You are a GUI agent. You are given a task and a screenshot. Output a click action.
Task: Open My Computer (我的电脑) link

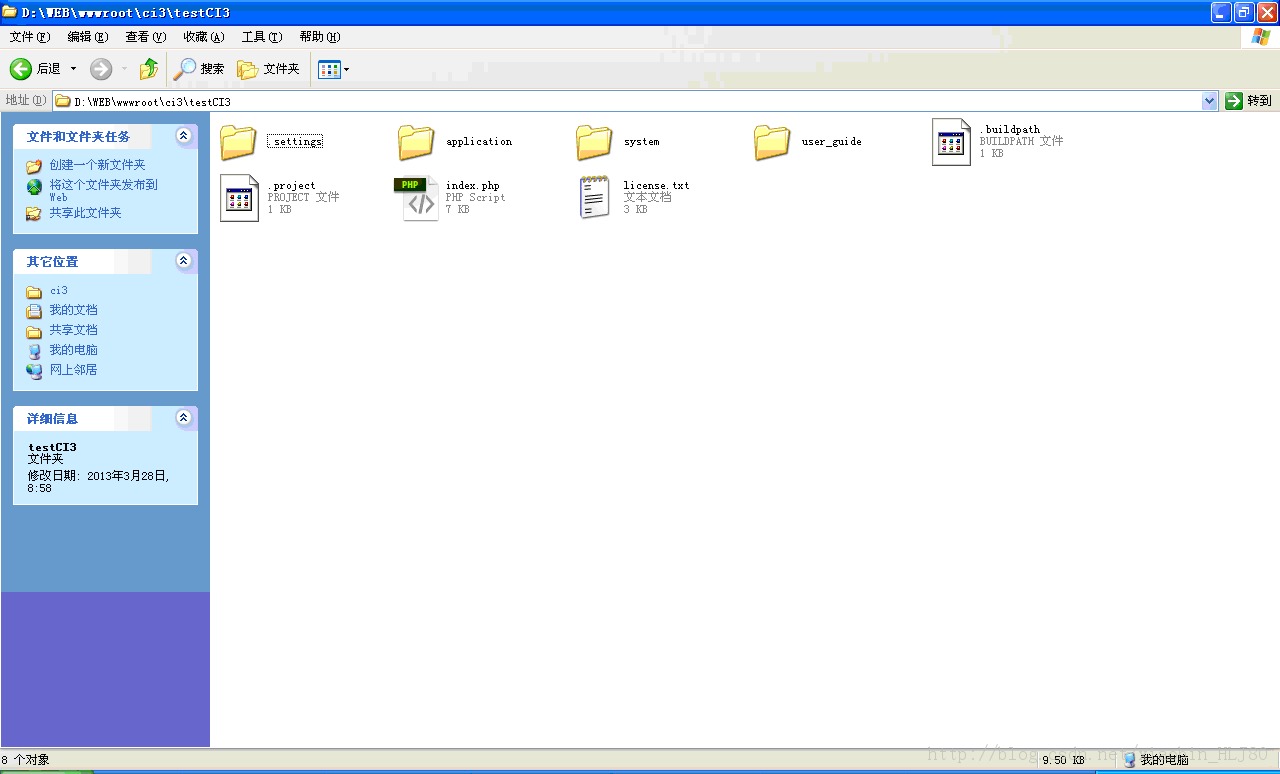point(74,350)
